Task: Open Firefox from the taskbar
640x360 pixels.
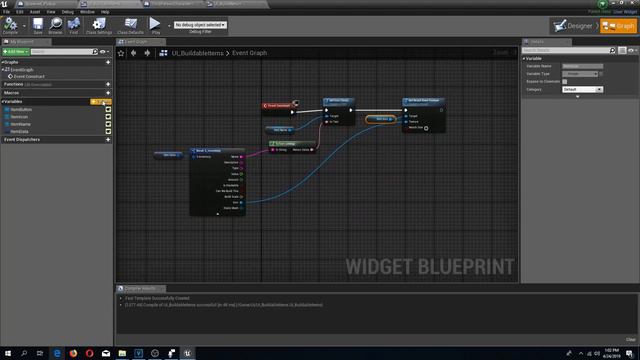Action: click(73, 353)
